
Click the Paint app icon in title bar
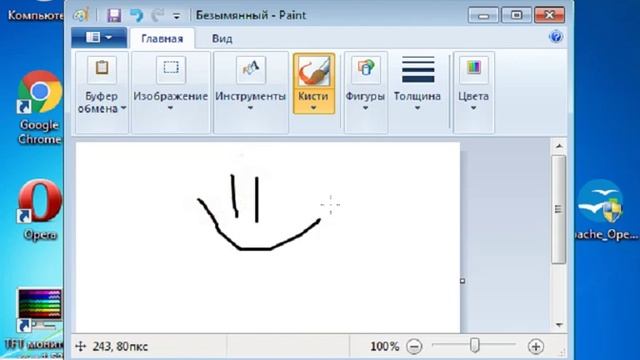81,16
